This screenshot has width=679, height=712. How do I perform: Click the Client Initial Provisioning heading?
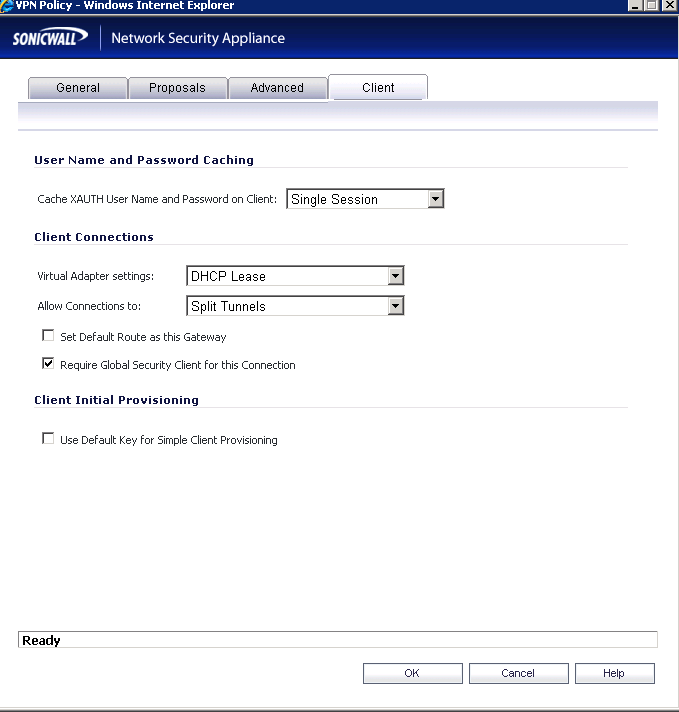117,400
